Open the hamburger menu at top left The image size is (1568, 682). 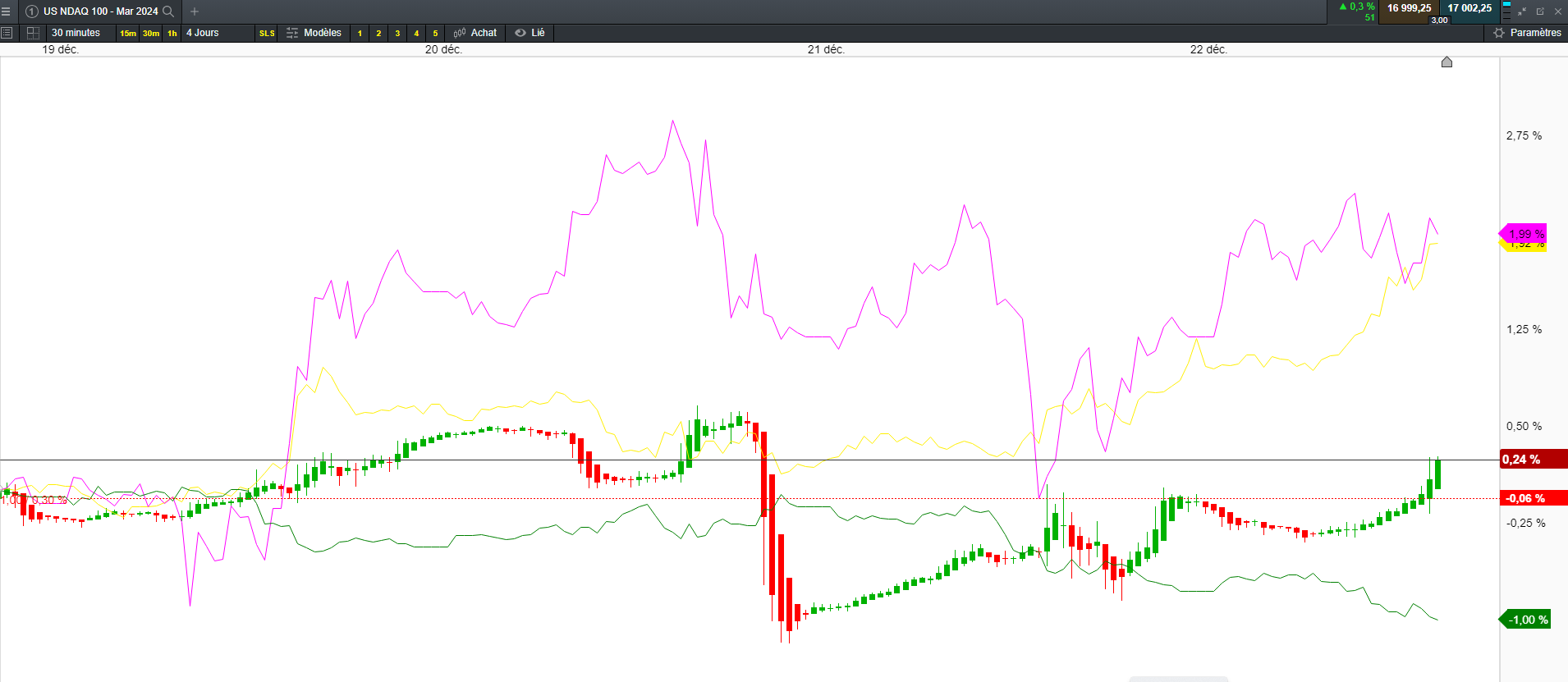(6, 11)
